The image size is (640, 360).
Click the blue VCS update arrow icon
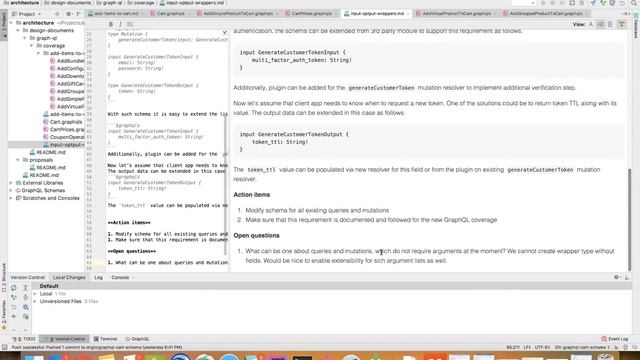click(593, 3)
